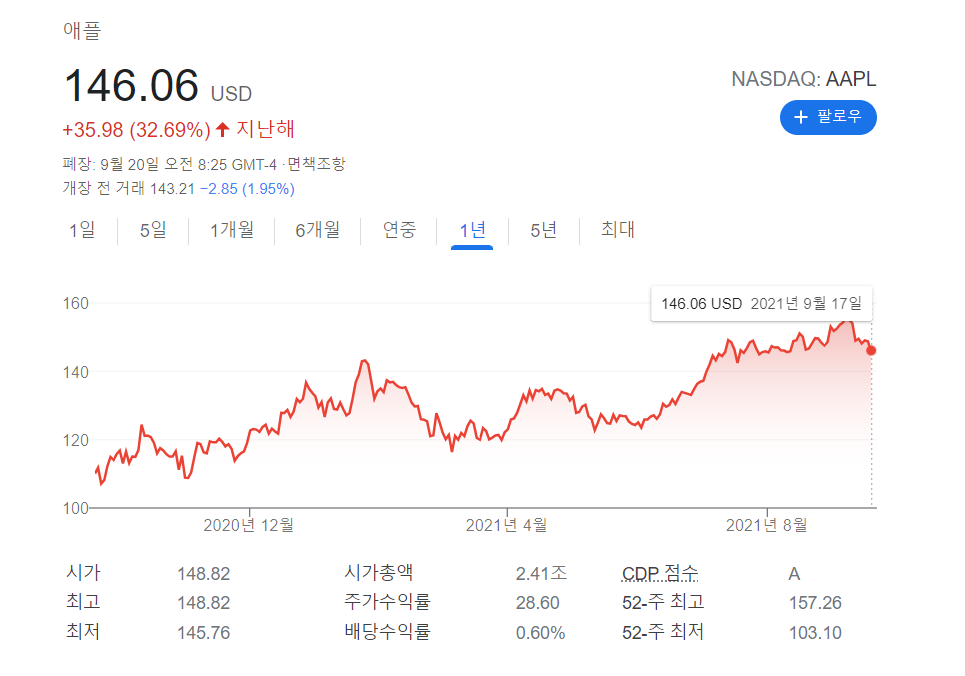Select the 1일 time range tab
965x676 pixels.
click(82, 230)
